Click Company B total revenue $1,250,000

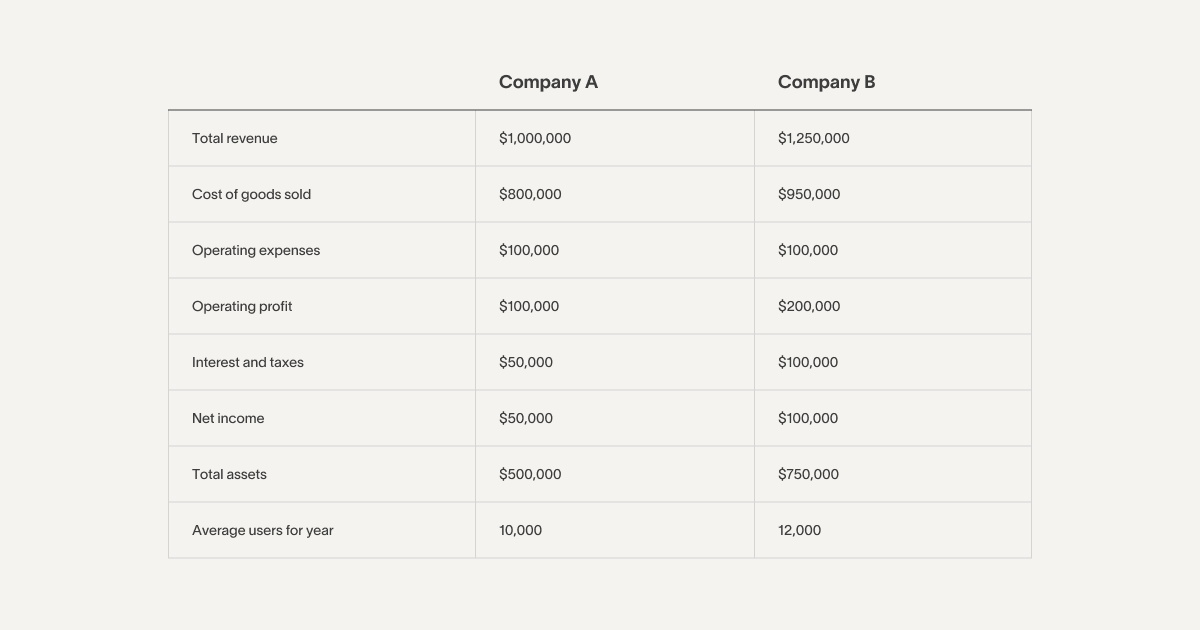pyautogui.click(x=814, y=138)
